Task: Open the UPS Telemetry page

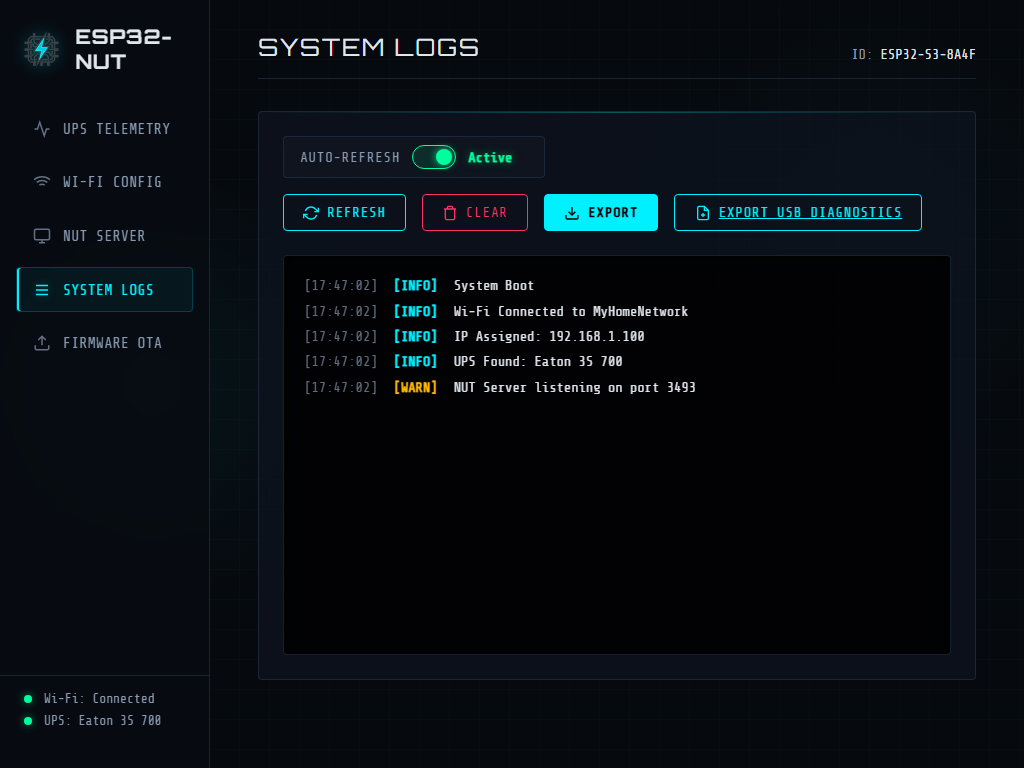Action: click(104, 129)
